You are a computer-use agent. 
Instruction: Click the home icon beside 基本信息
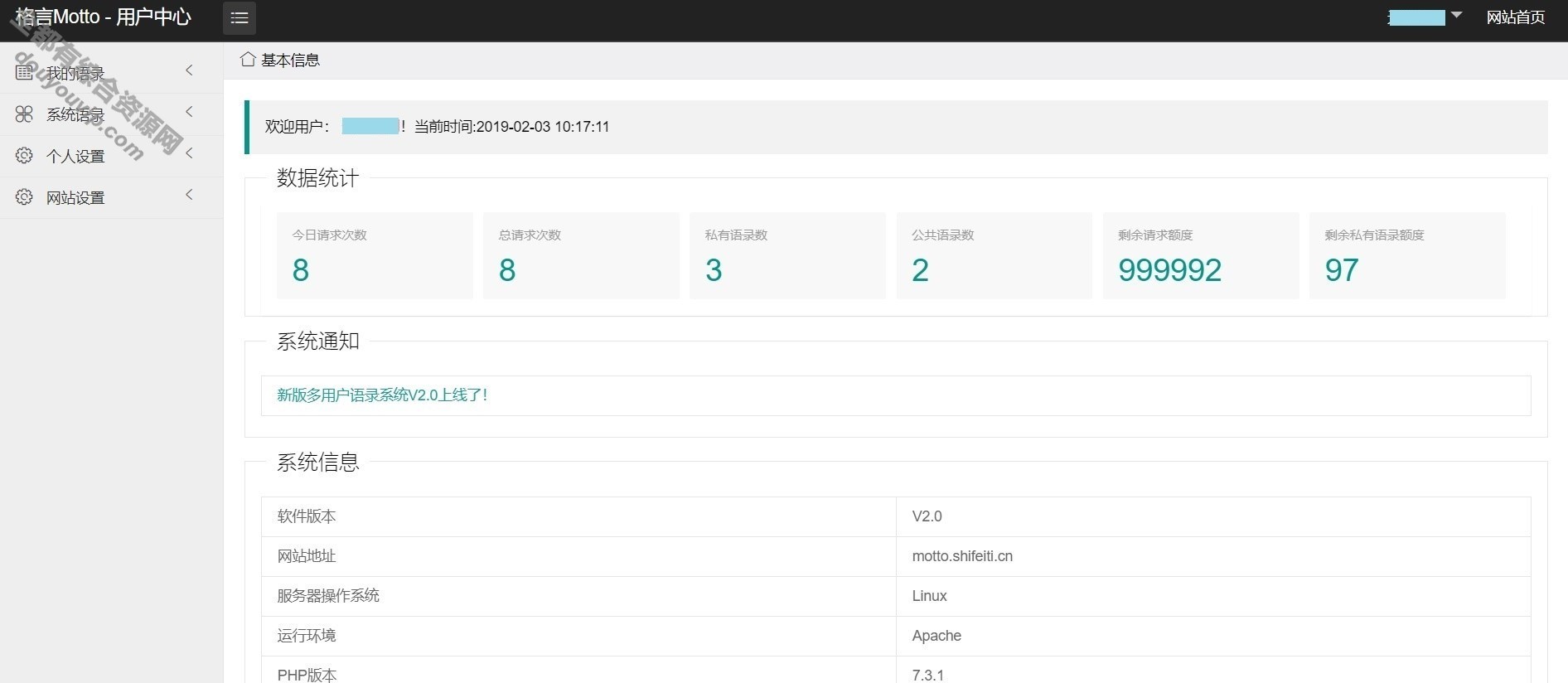pyautogui.click(x=247, y=59)
